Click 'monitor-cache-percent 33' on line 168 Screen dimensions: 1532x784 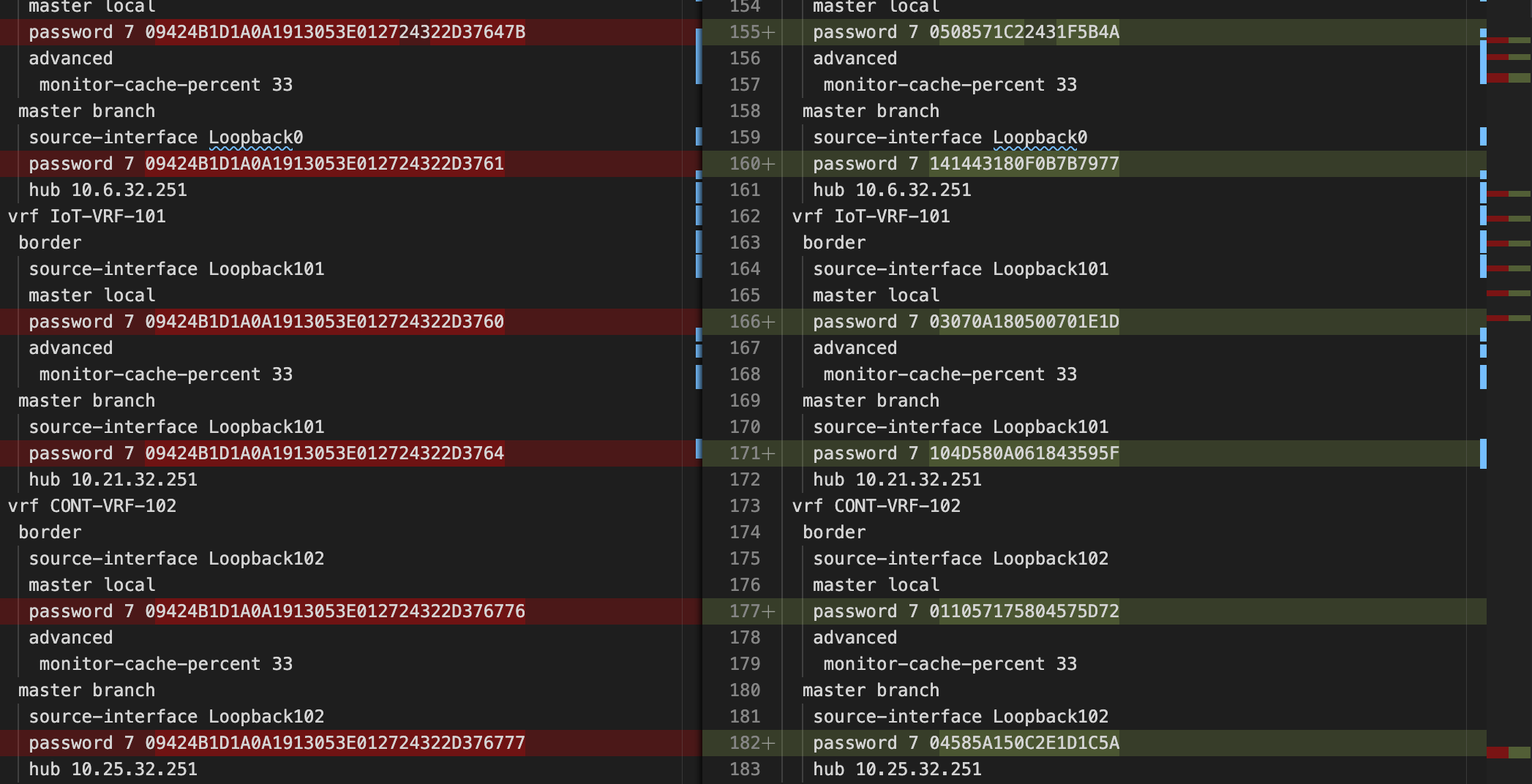click(x=950, y=374)
